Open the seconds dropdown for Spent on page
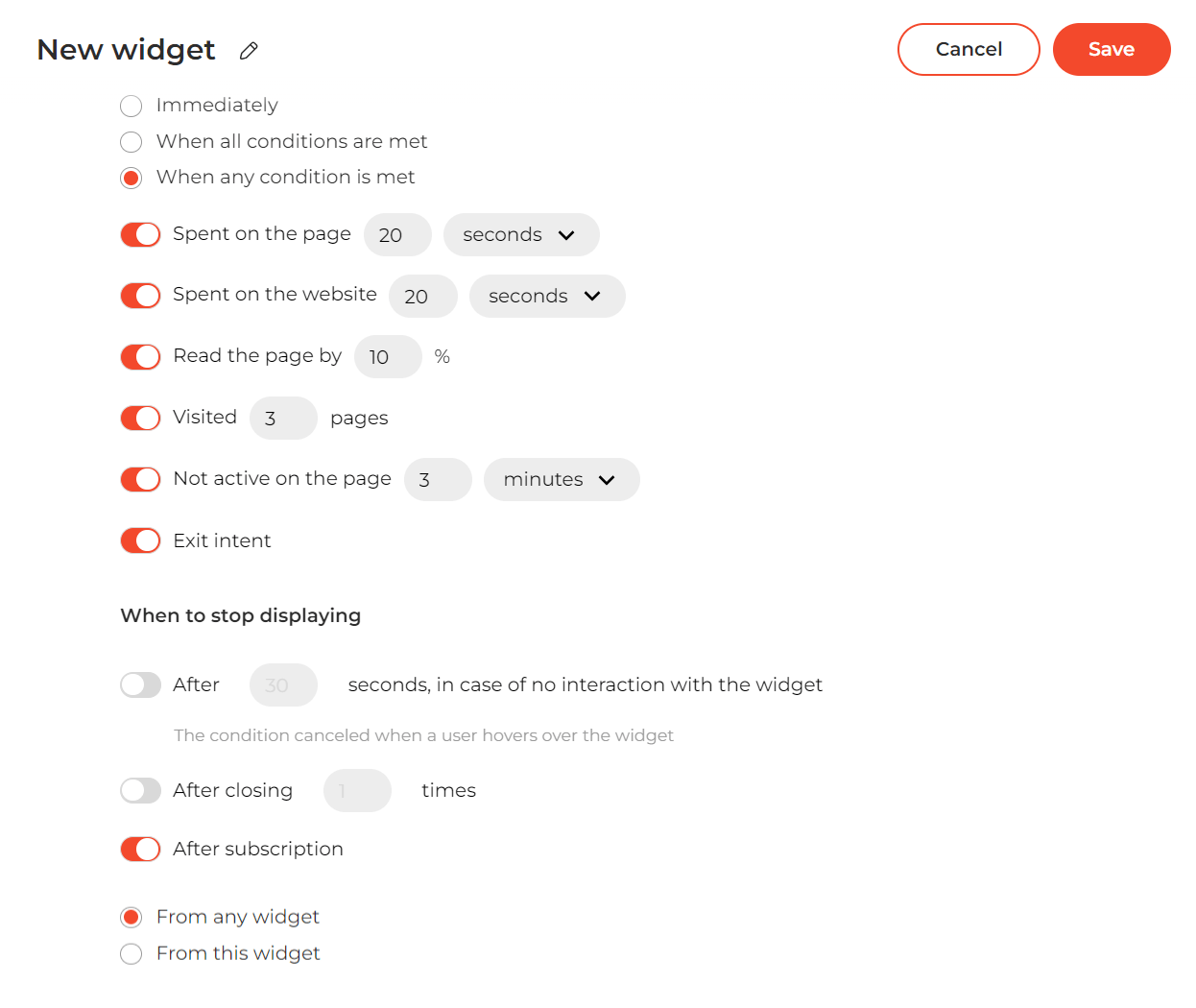The height and width of the screenshot is (1008, 1196). 521,234
